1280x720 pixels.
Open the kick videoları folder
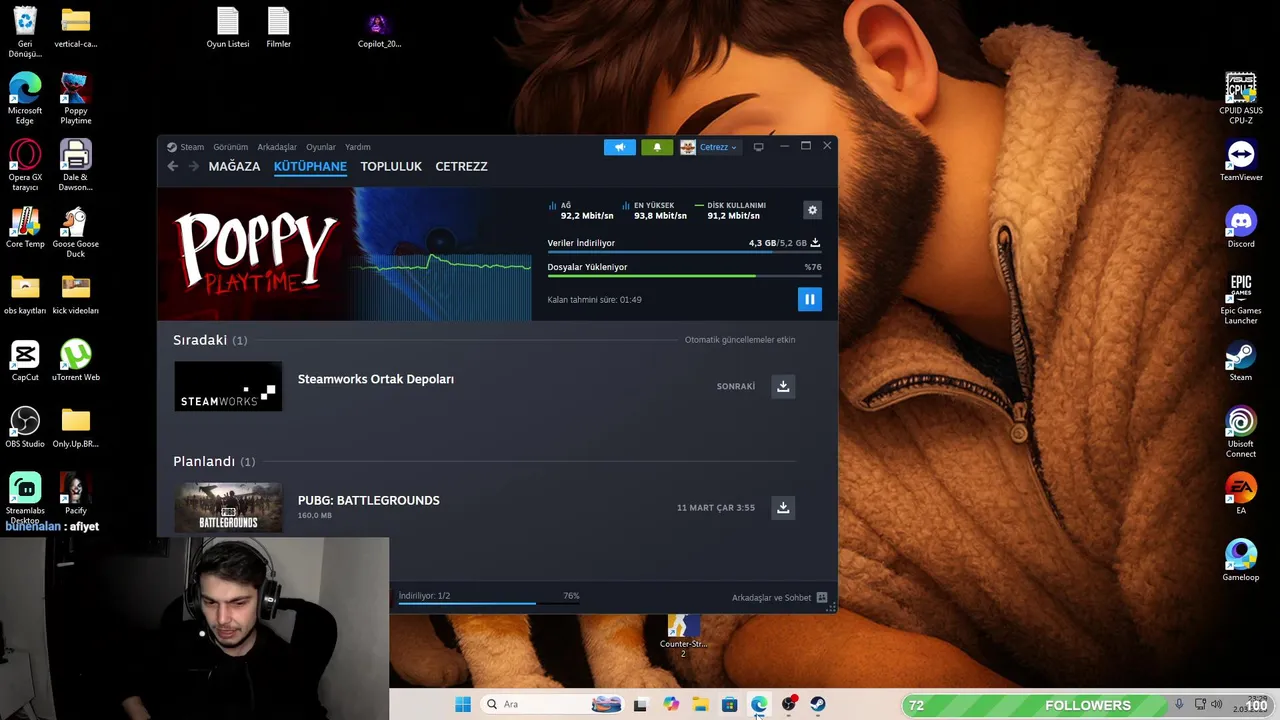[x=75, y=294]
